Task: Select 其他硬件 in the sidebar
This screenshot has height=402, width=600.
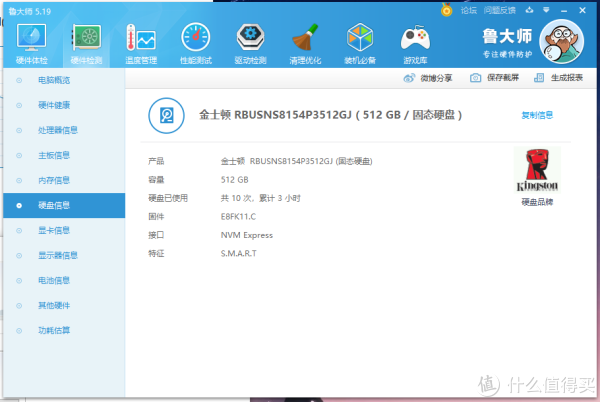Action: (x=64, y=305)
